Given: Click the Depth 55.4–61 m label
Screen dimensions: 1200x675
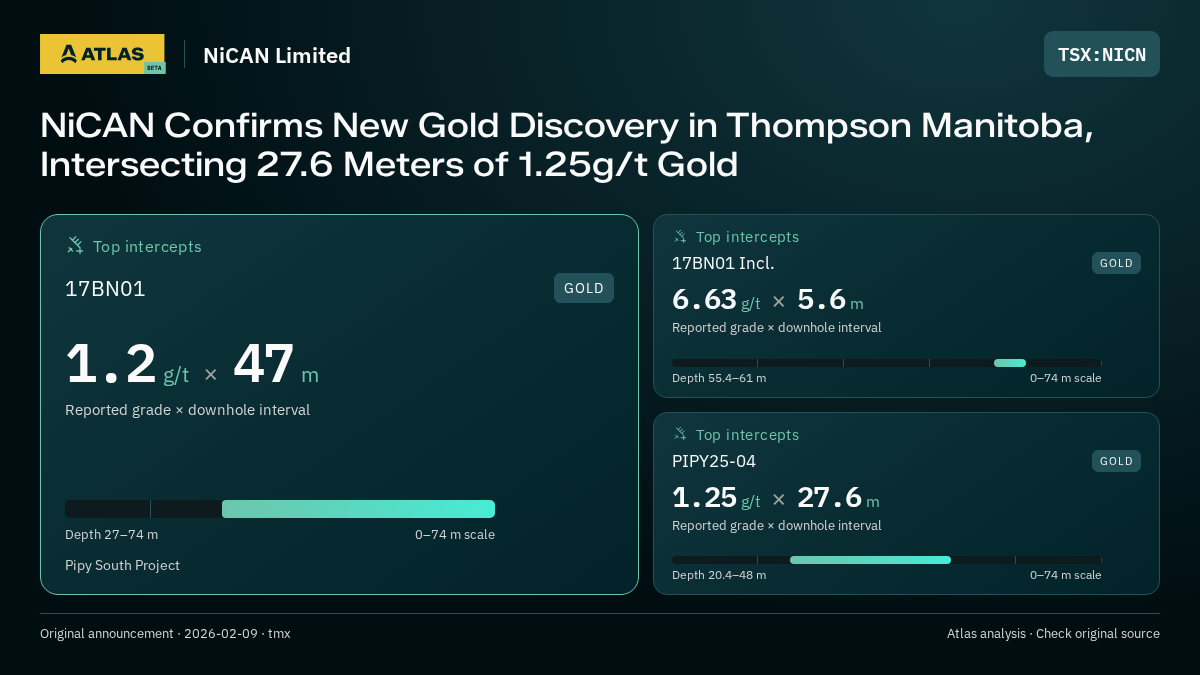Looking at the screenshot, I should (x=719, y=378).
